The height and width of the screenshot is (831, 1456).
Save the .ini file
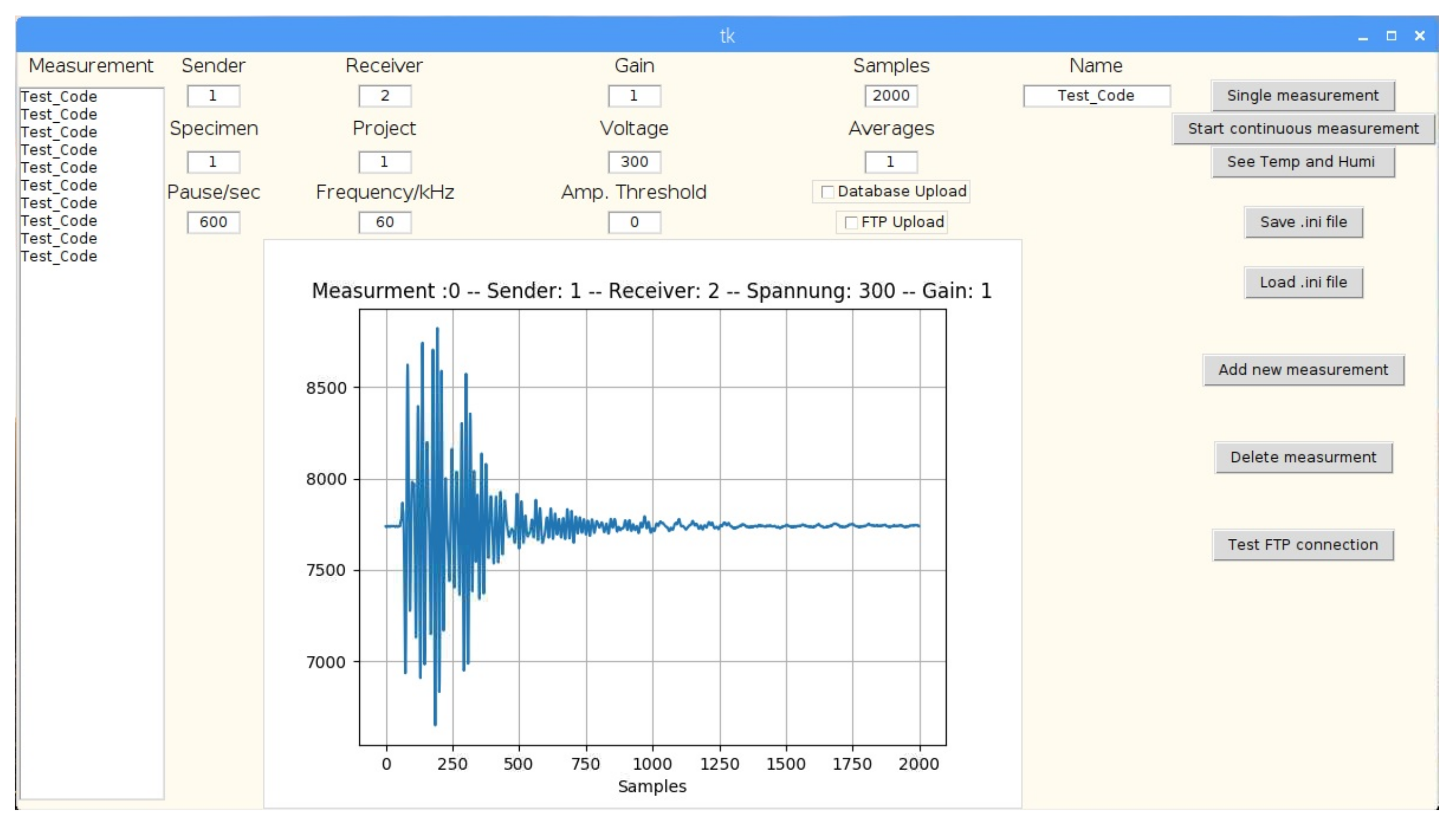click(1302, 222)
